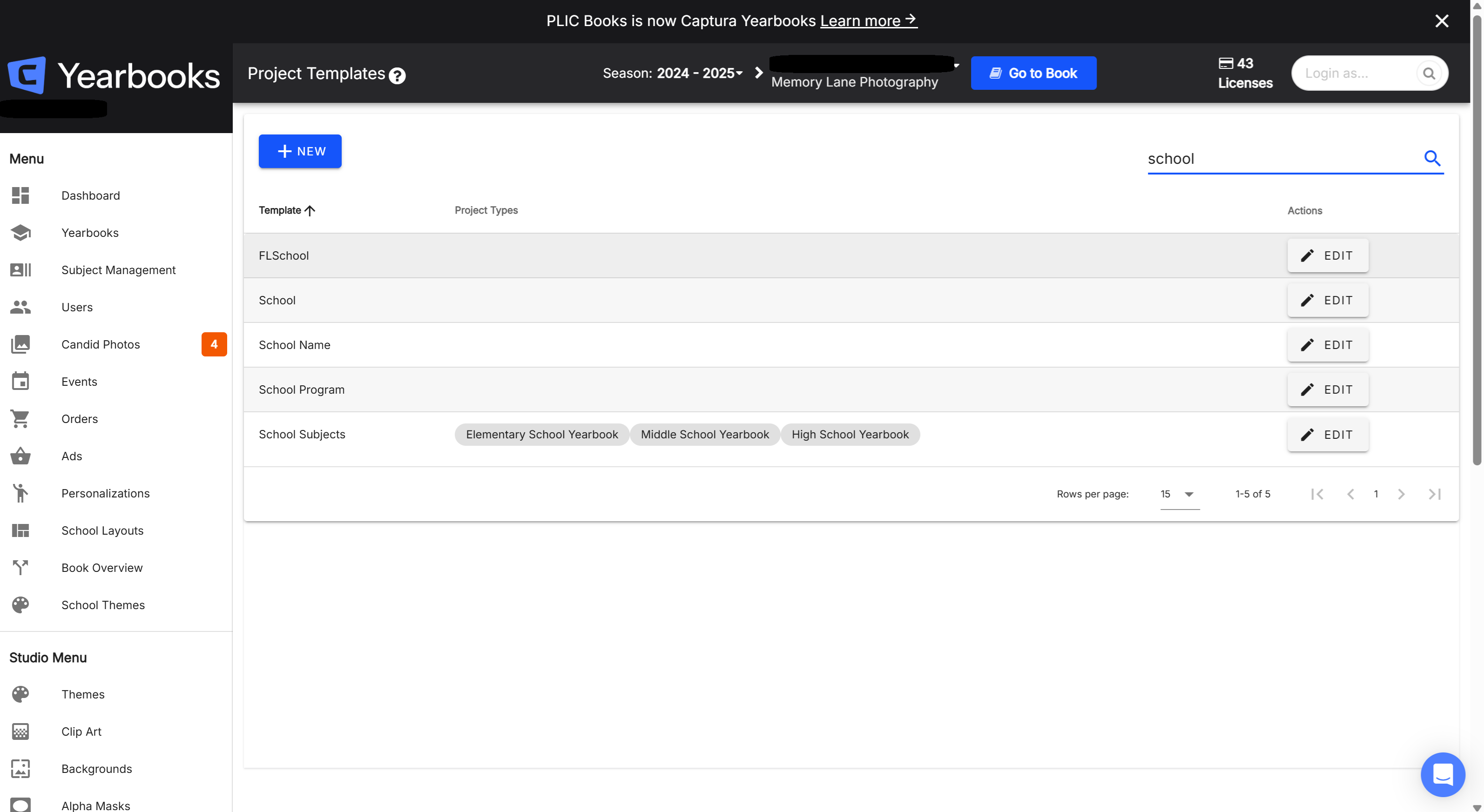Image resolution: width=1484 pixels, height=812 pixels.
Task: Click the NEW template button
Action: click(x=300, y=151)
